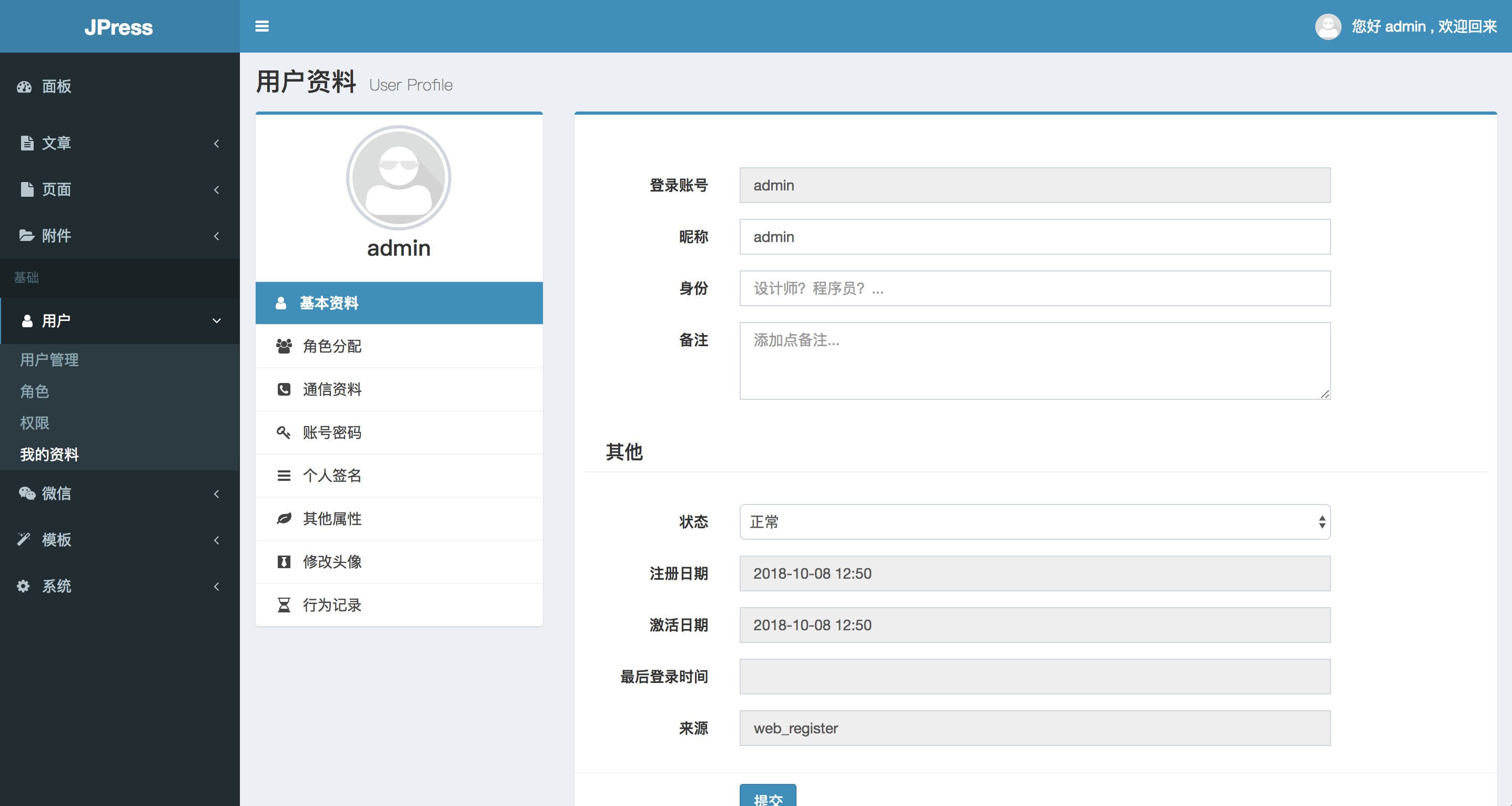The height and width of the screenshot is (806, 1512).
Task: Open the 角色分配 role assignment tab
Action: [x=331, y=346]
